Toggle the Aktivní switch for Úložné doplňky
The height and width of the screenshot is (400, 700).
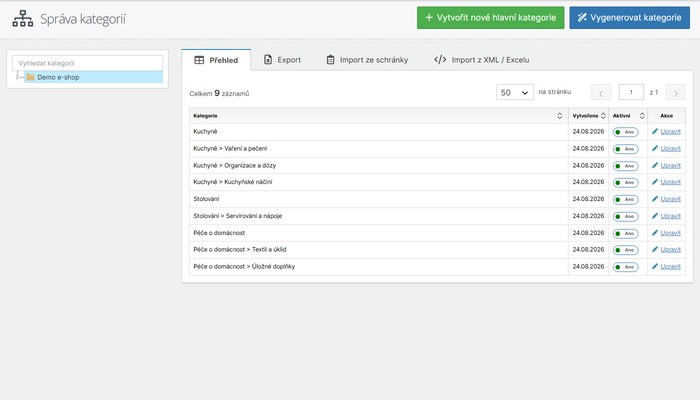pos(625,267)
